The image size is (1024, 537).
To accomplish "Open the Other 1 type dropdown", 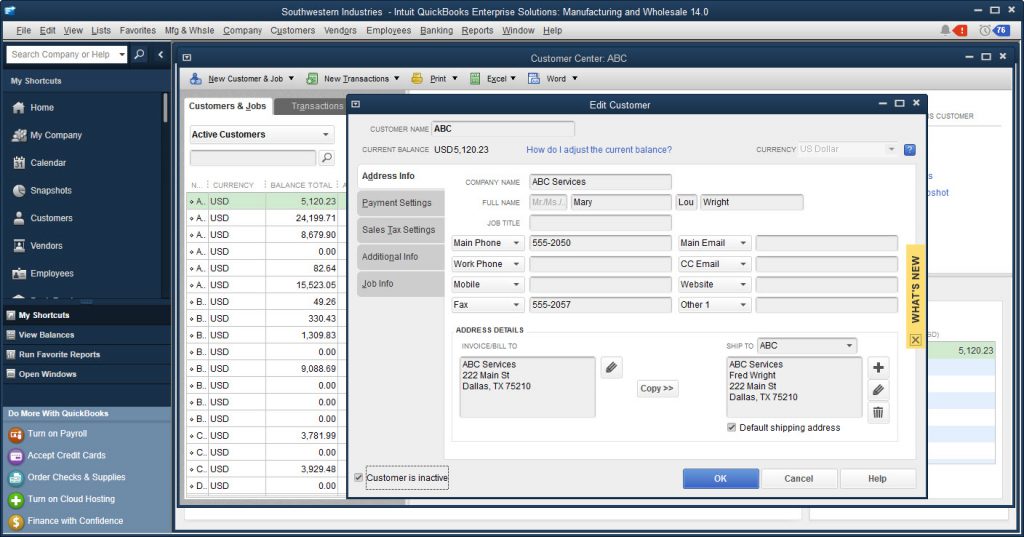I will tap(714, 305).
